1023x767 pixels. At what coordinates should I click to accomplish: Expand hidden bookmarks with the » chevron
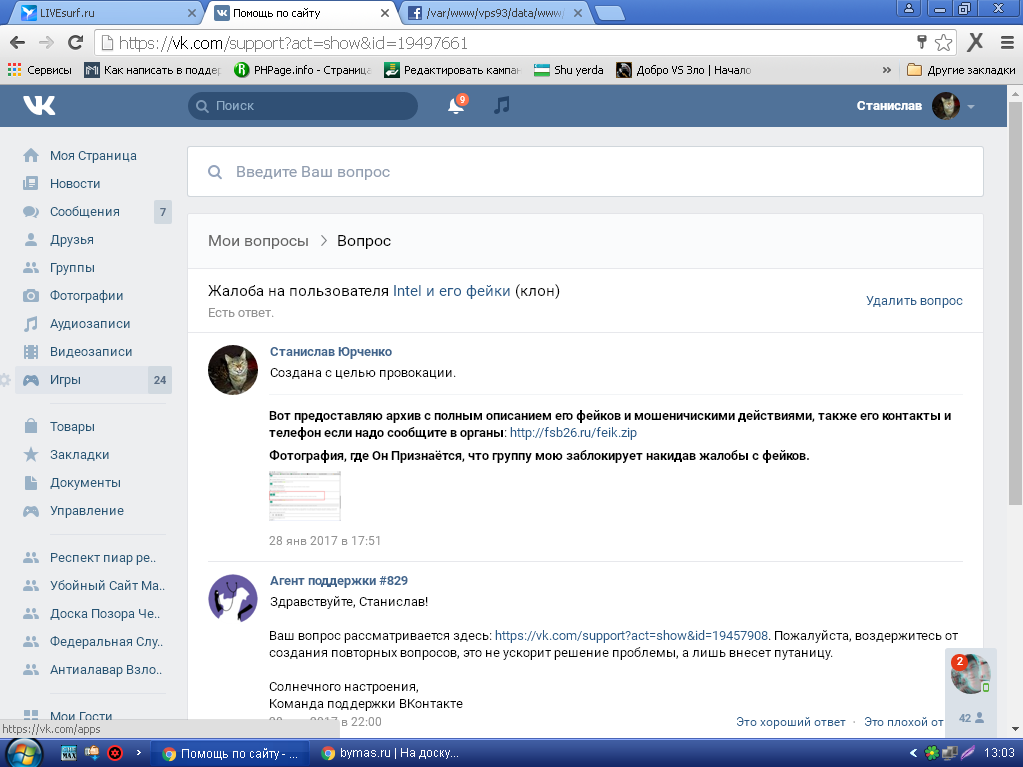886,70
